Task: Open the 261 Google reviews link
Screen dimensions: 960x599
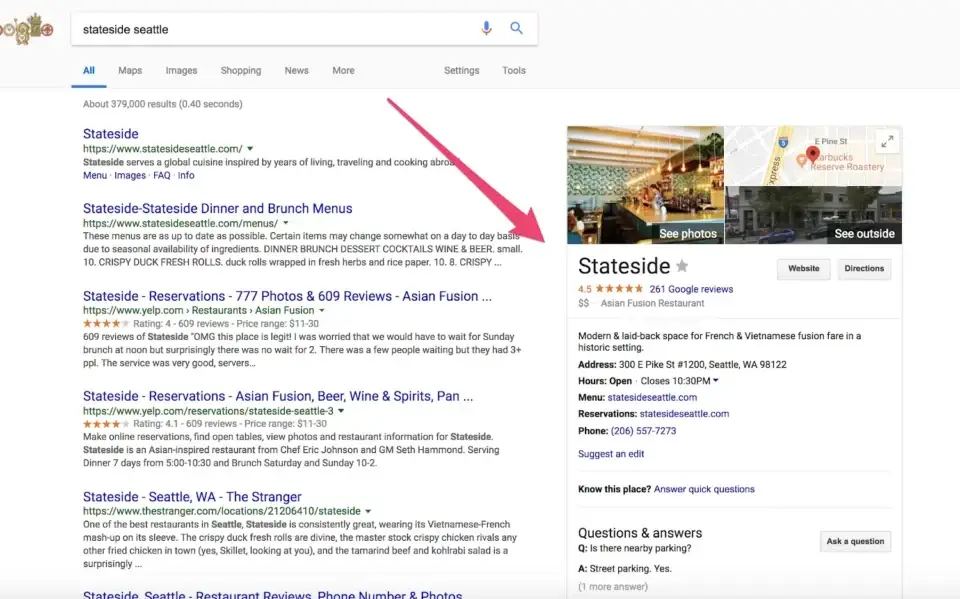Action: click(691, 289)
